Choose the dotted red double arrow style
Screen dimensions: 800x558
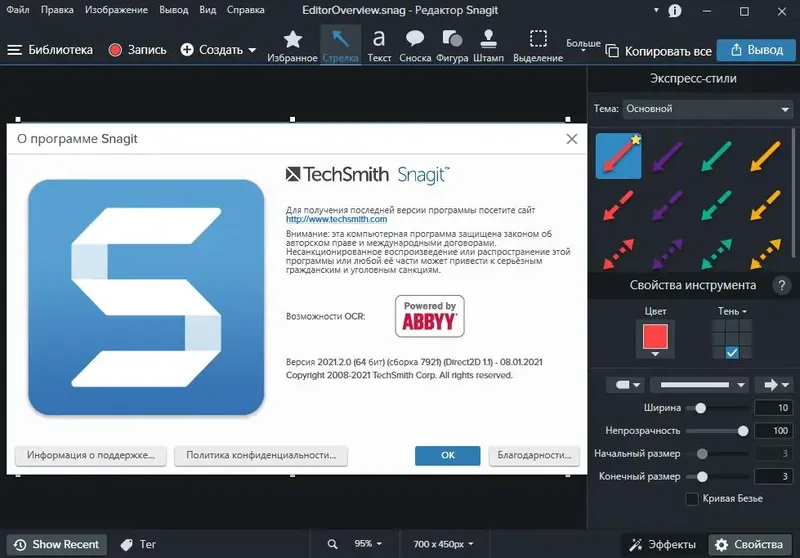[x=618, y=253]
